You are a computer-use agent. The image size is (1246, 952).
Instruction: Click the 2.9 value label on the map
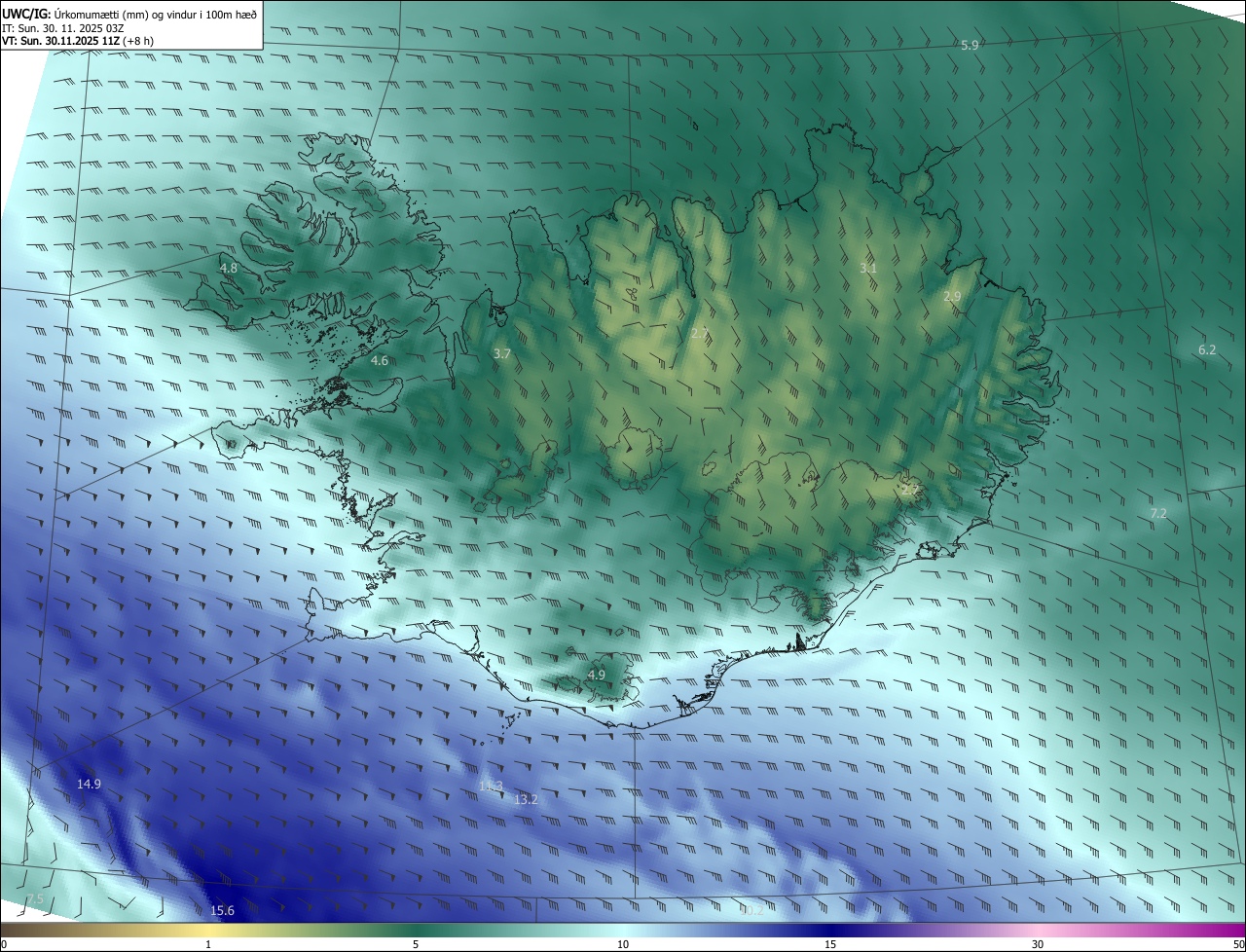coord(952,296)
